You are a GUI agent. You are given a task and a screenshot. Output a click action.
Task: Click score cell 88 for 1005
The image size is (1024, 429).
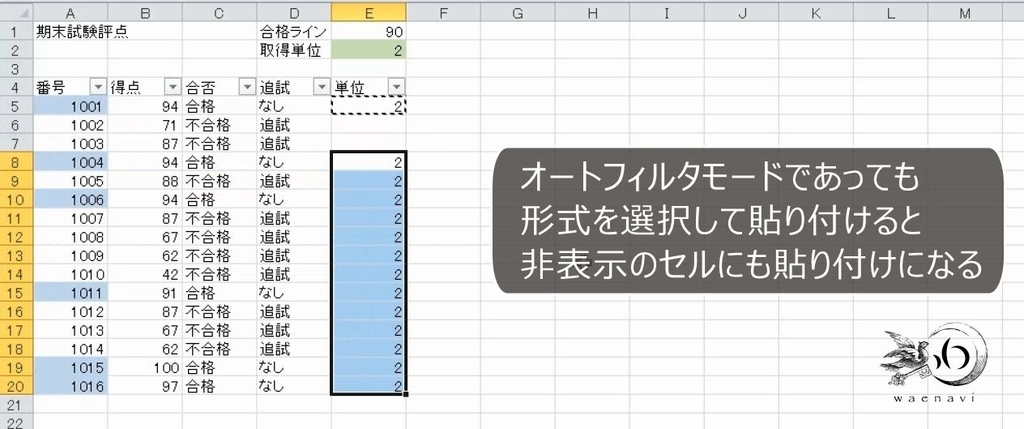click(x=145, y=180)
